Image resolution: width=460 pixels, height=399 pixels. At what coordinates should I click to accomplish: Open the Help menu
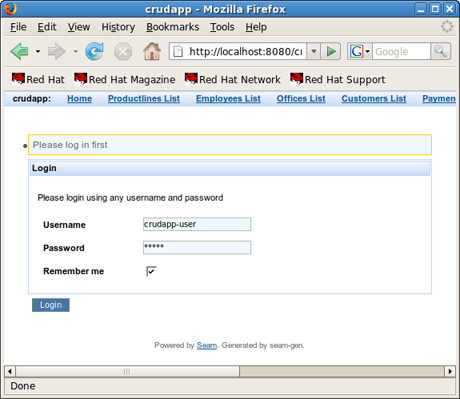pos(256,27)
